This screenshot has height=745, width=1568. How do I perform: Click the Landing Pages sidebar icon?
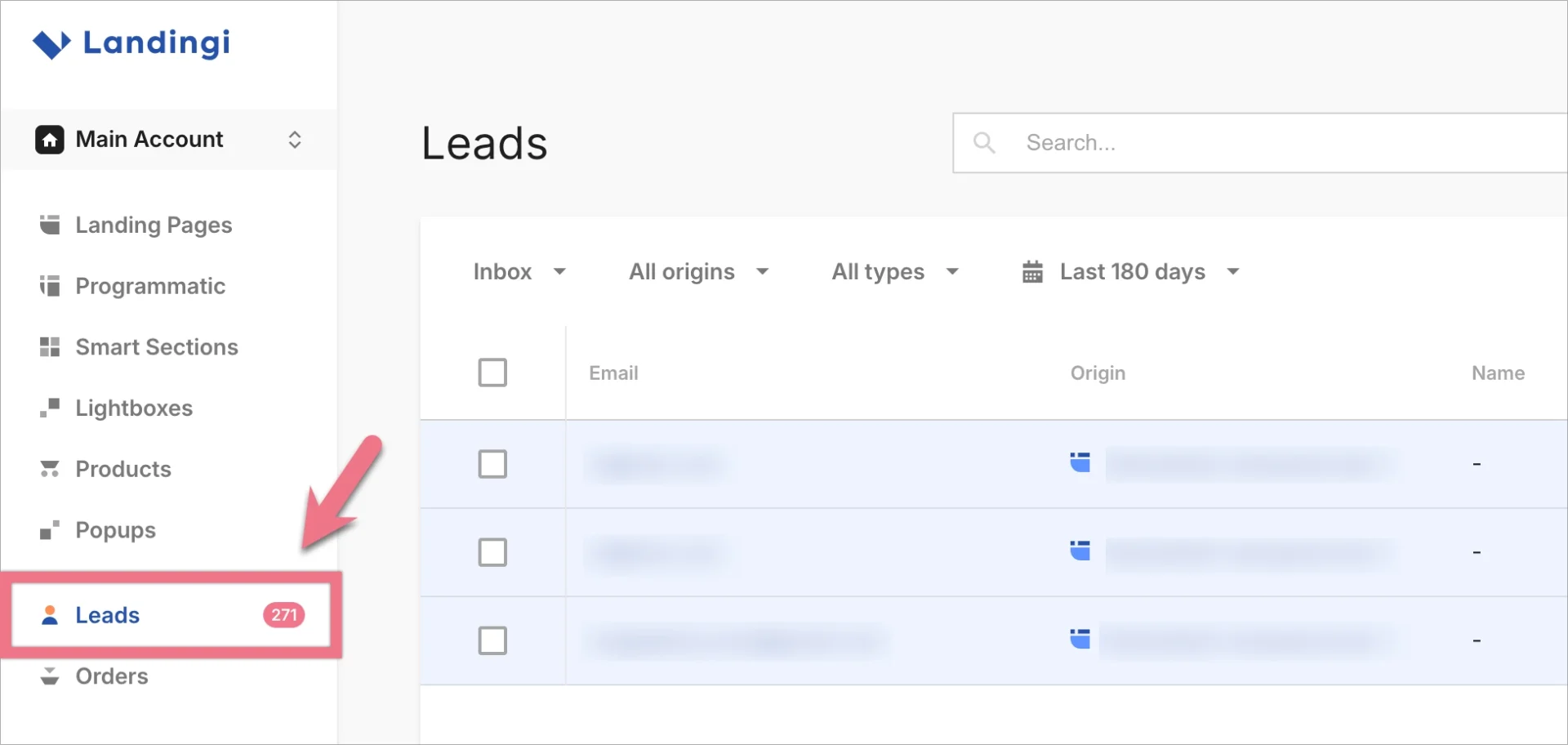pyautogui.click(x=50, y=225)
